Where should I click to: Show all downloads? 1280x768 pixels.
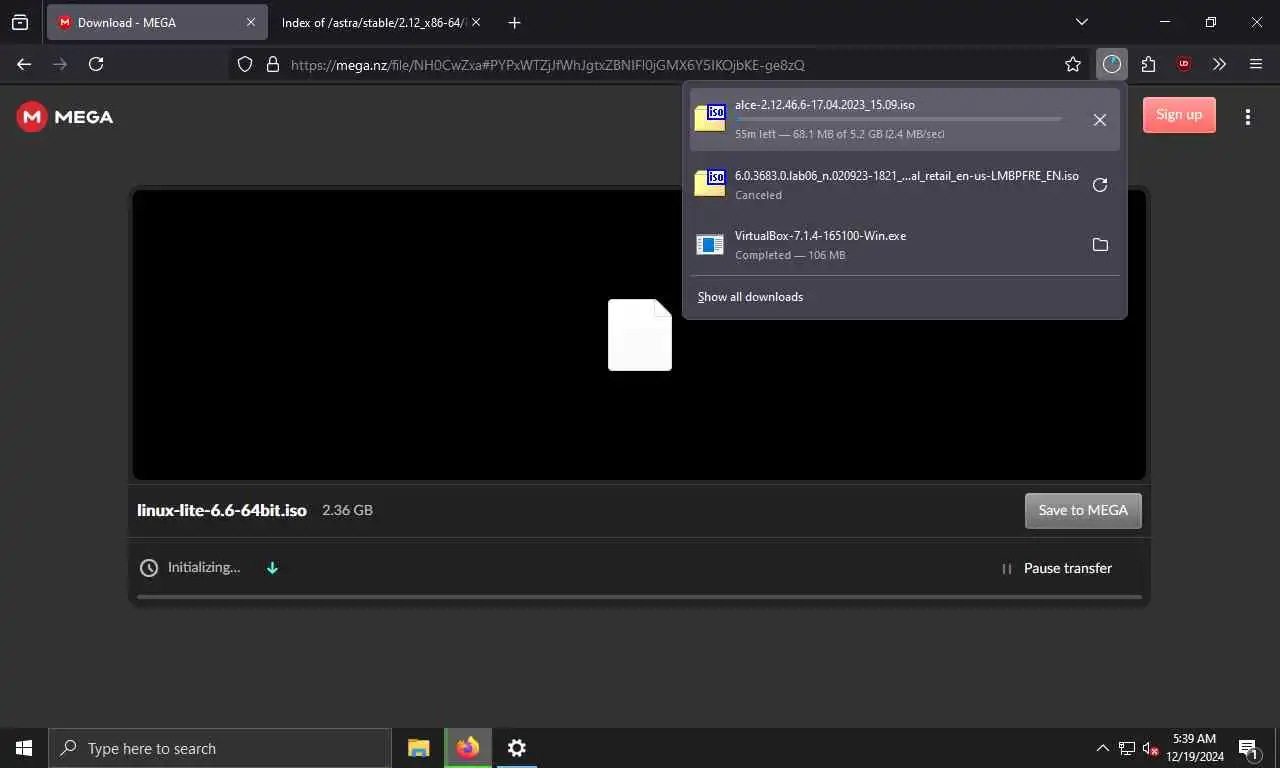750,297
